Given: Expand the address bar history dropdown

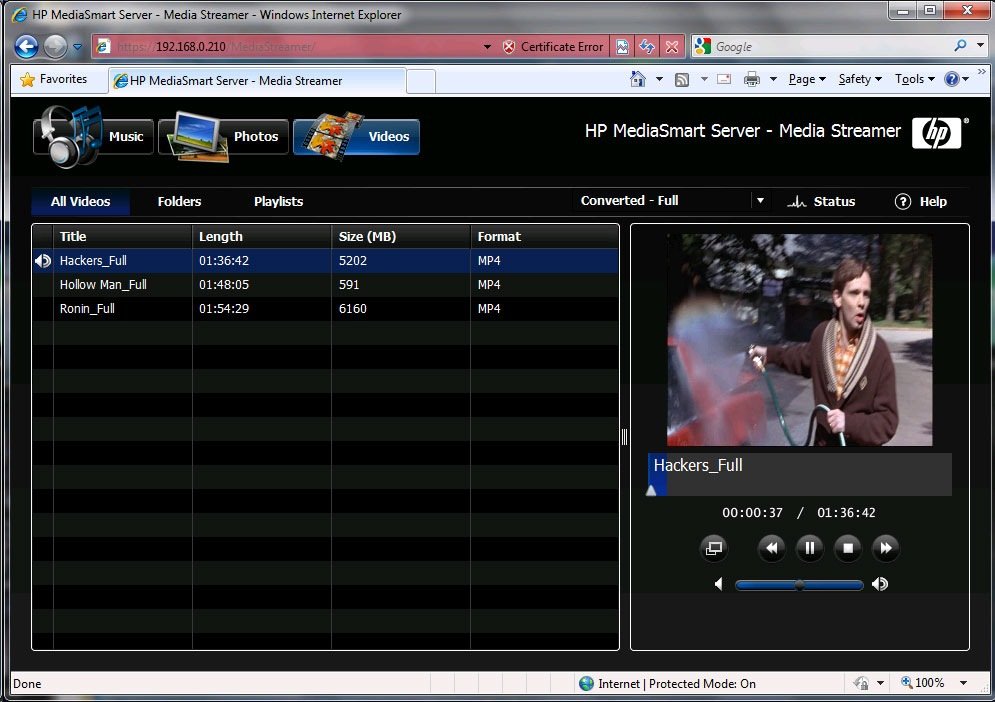Looking at the screenshot, I should 487,46.
